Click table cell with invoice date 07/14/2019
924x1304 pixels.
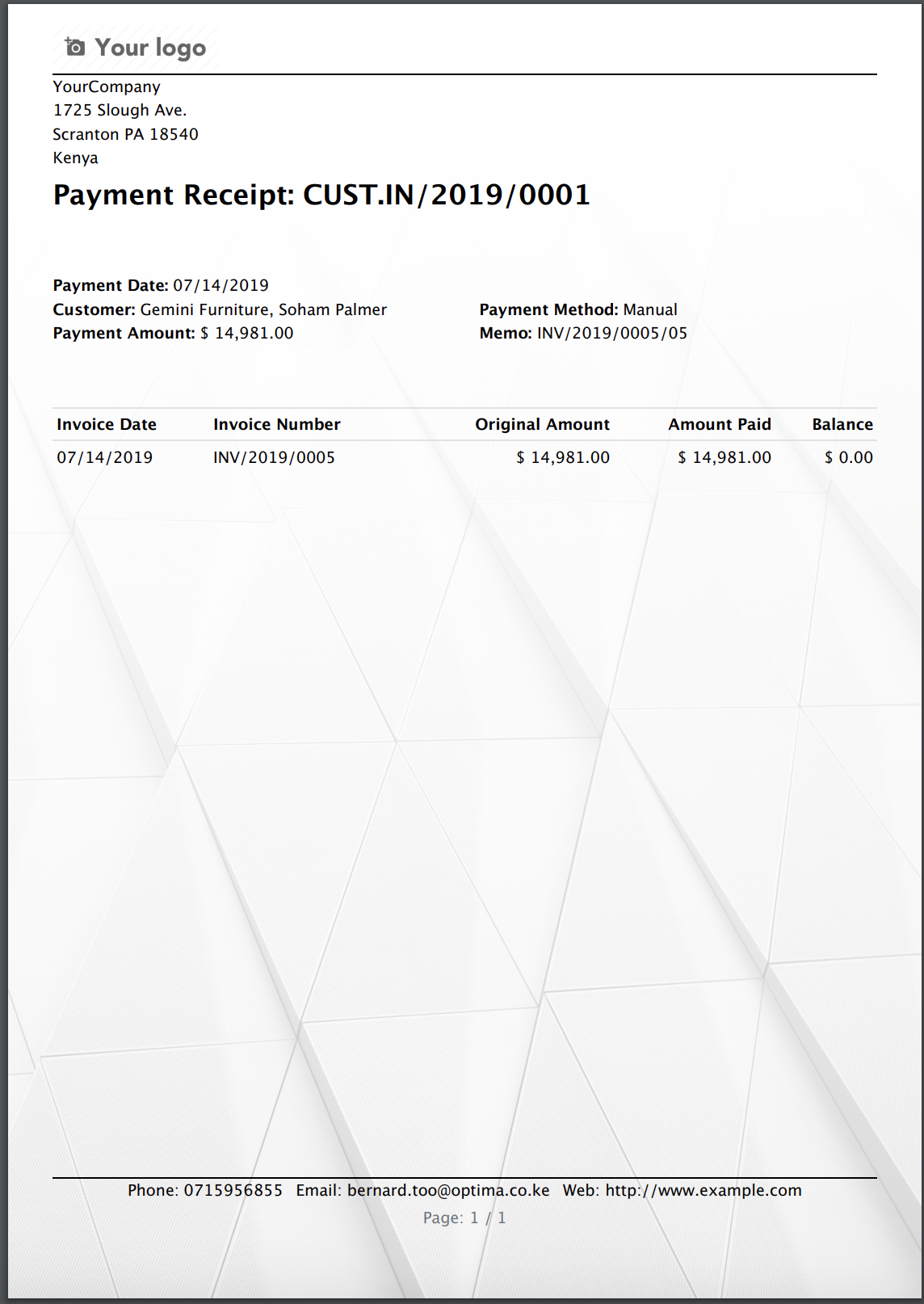pos(105,457)
